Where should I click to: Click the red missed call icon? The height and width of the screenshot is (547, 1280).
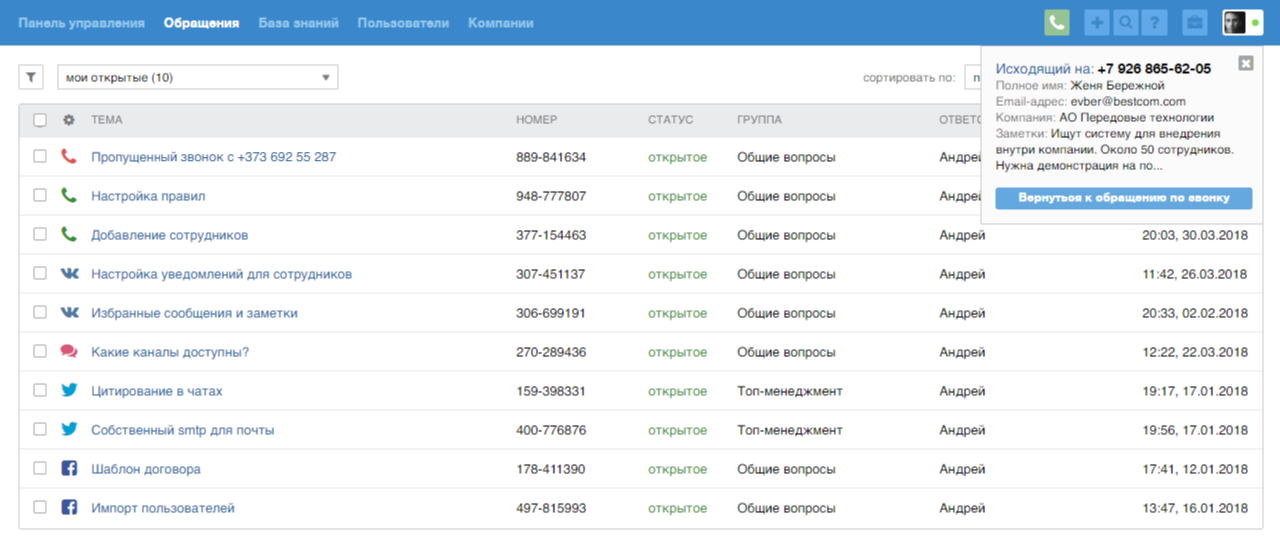coord(69,157)
